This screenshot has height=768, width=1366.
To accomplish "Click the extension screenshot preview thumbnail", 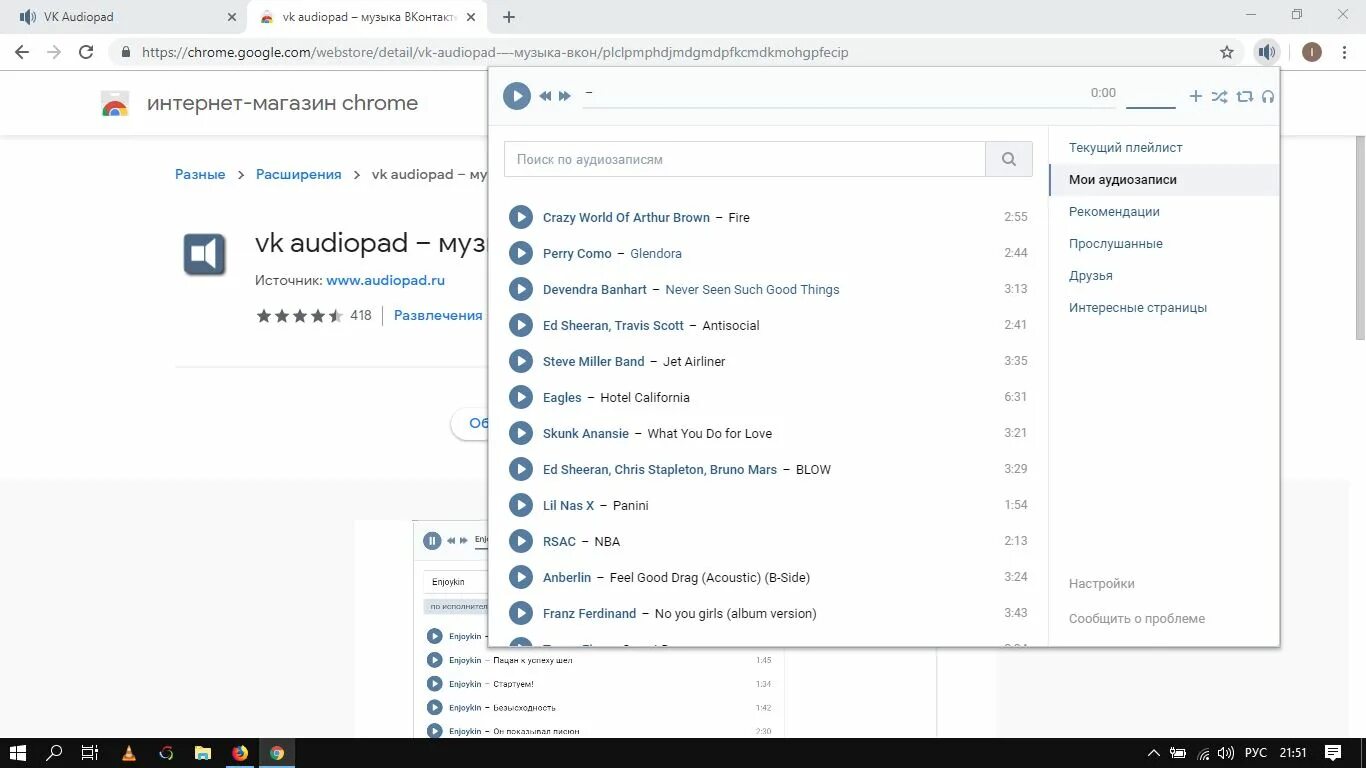I will pyautogui.click(x=675, y=630).
